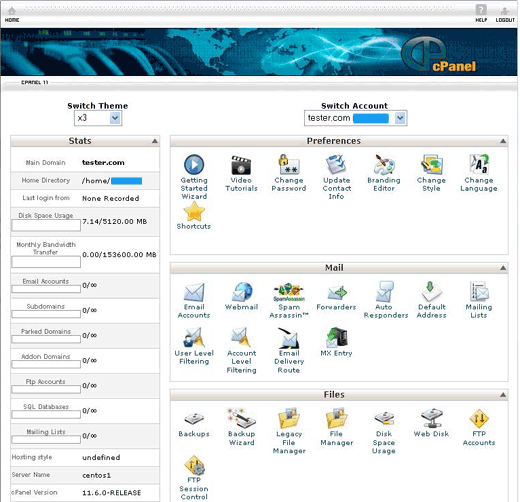Go to Home in top bar
This screenshot has width=520, height=502.
pyautogui.click(x=12, y=14)
